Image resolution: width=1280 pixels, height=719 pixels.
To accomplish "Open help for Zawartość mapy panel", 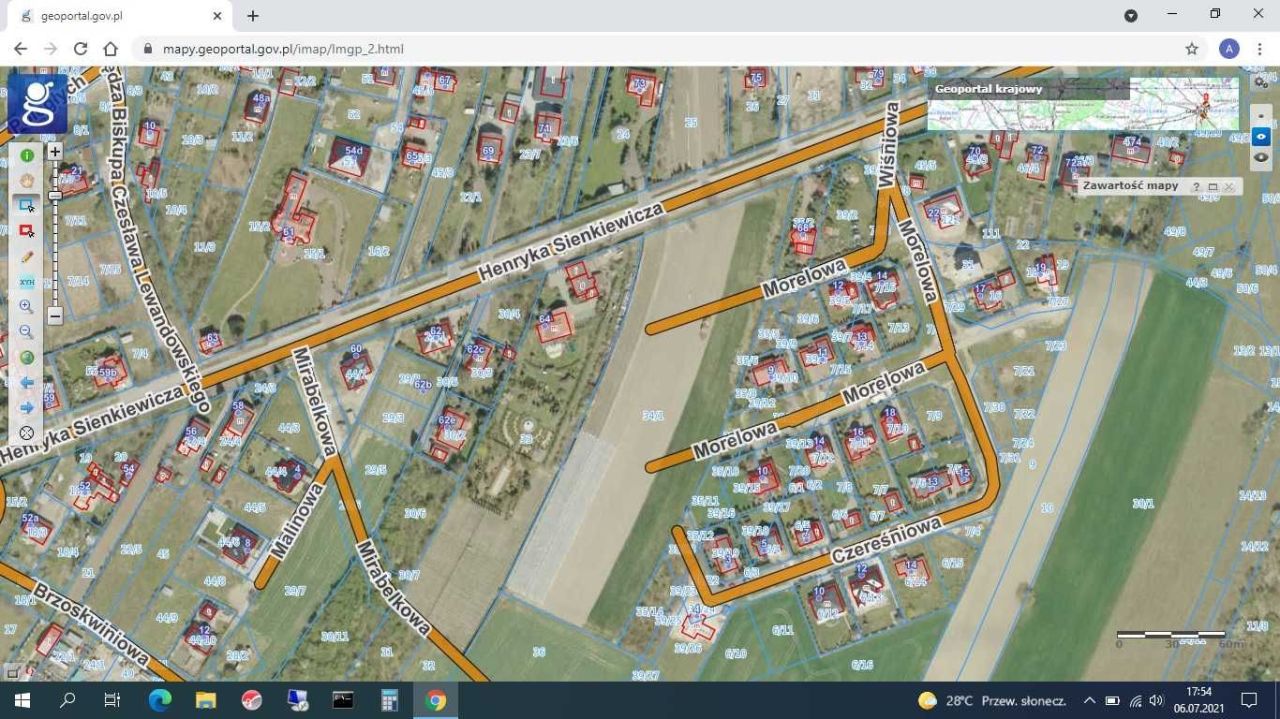I will click(x=1196, y=187).
